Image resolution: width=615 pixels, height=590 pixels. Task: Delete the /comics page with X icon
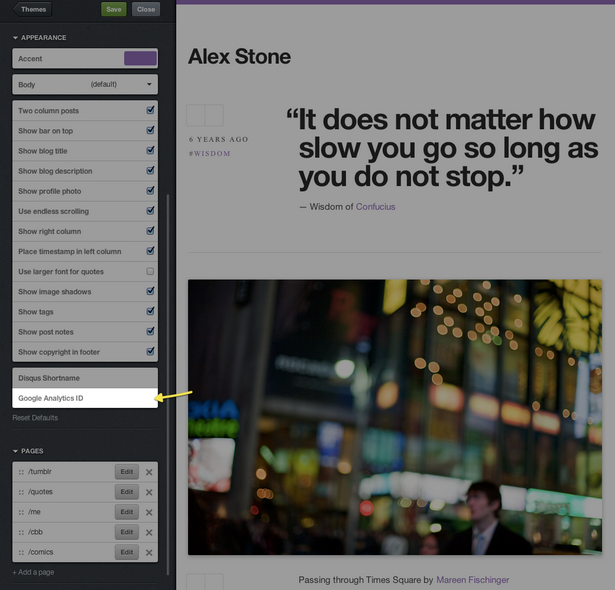149,552
